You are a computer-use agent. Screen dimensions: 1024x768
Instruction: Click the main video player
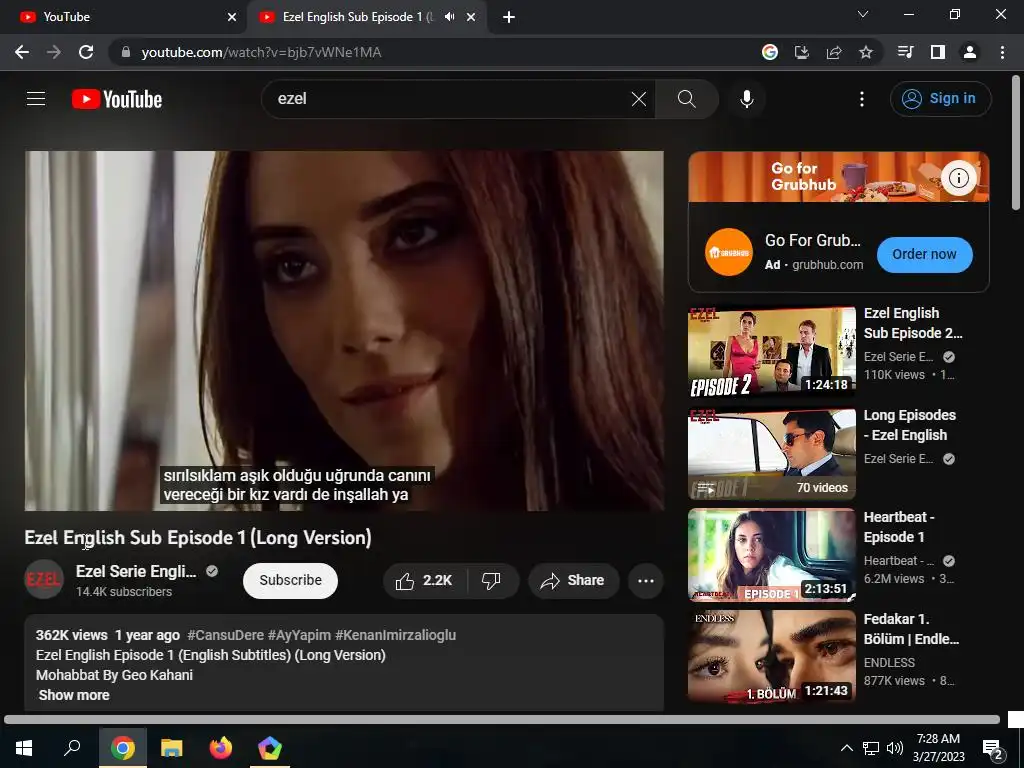[x=344, y=330]
